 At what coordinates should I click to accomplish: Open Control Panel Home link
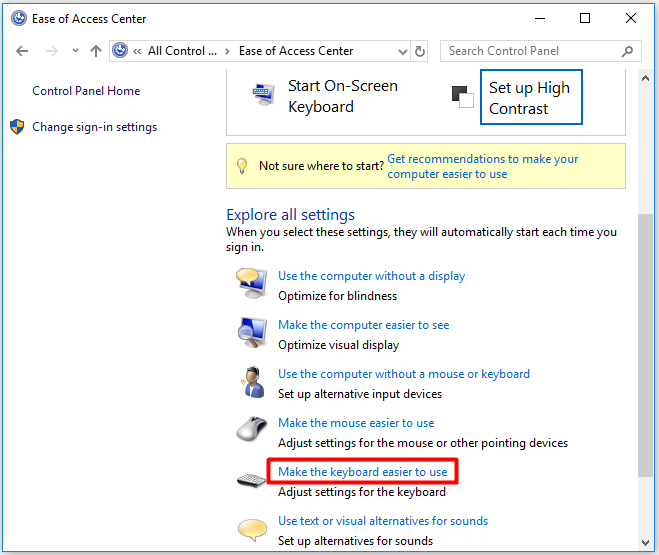point(86,91)
